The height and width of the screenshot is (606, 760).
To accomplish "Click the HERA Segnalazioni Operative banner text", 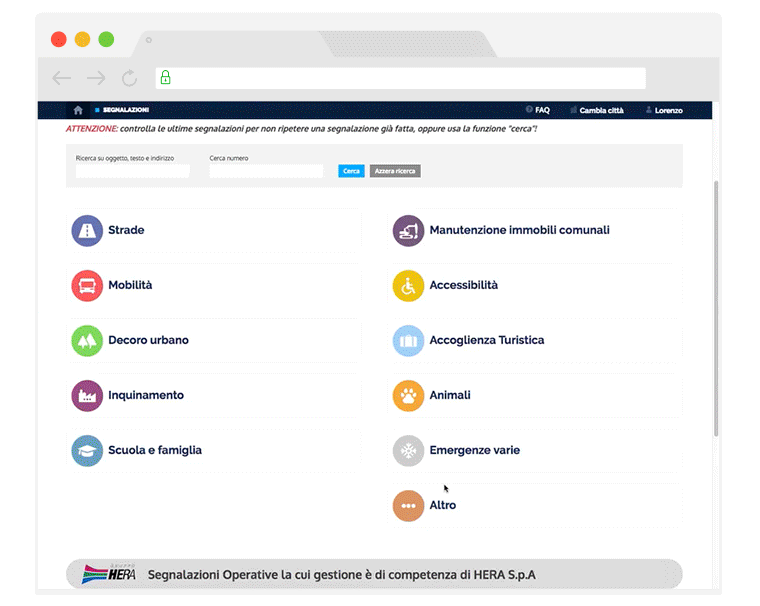I will pos(342,575).
